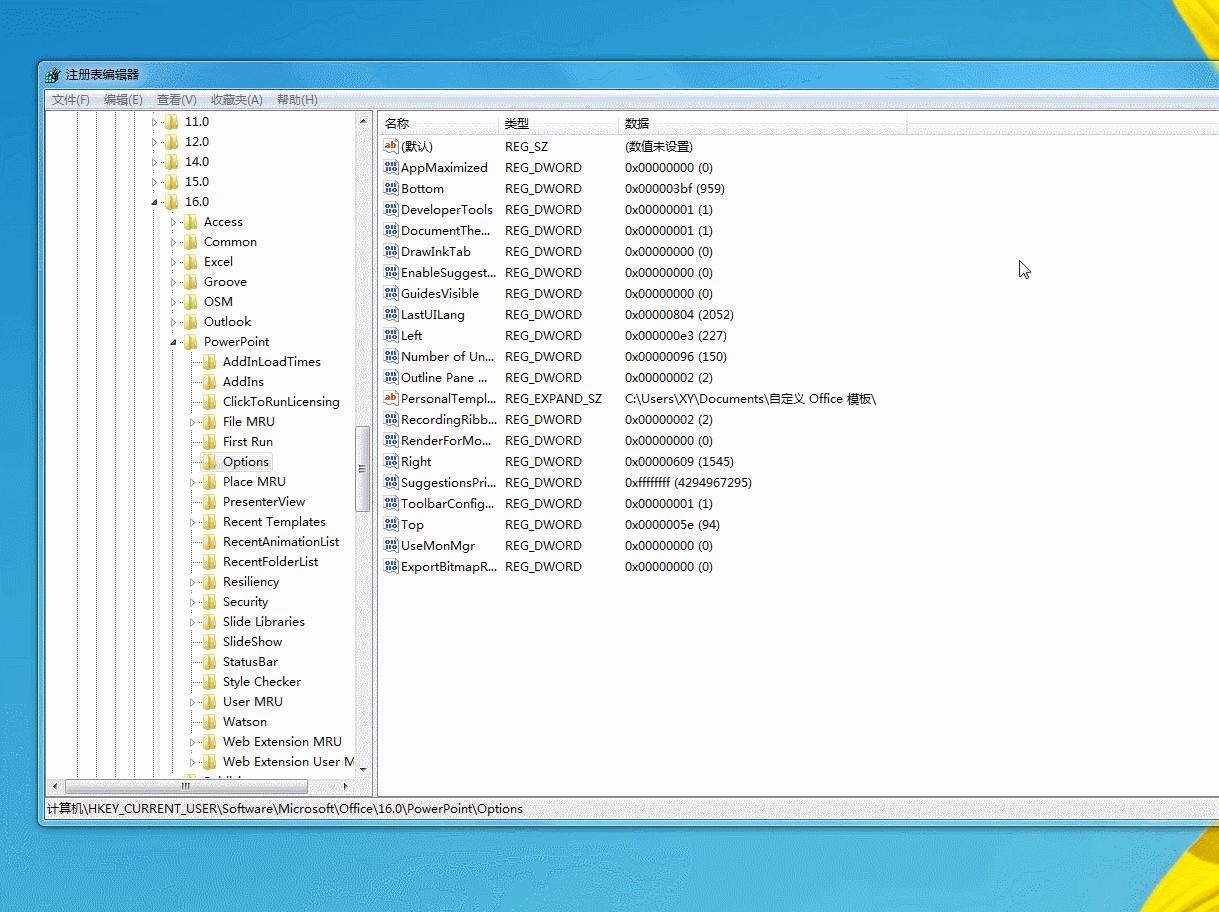Select the Groove key
Image resolution: width=1219 pixels, height=912 pixels.
pos(225,282)
